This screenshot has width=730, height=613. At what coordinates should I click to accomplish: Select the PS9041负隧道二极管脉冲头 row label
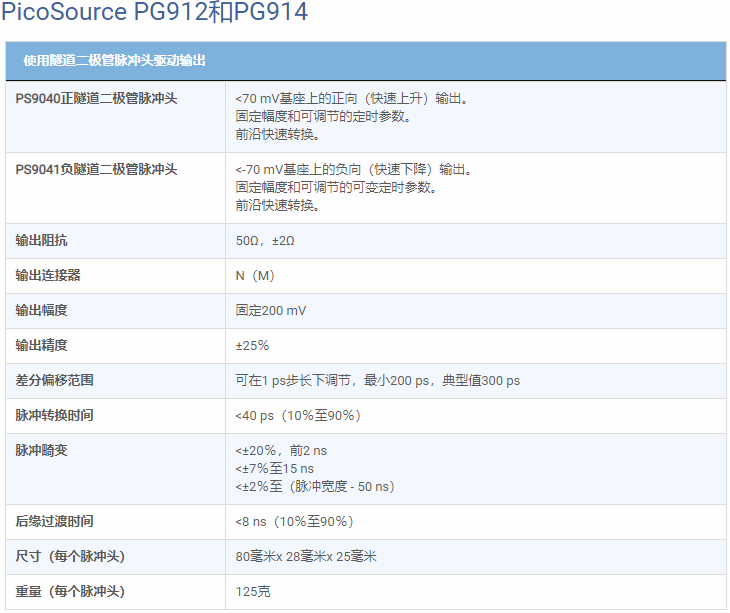coord(96,169)
